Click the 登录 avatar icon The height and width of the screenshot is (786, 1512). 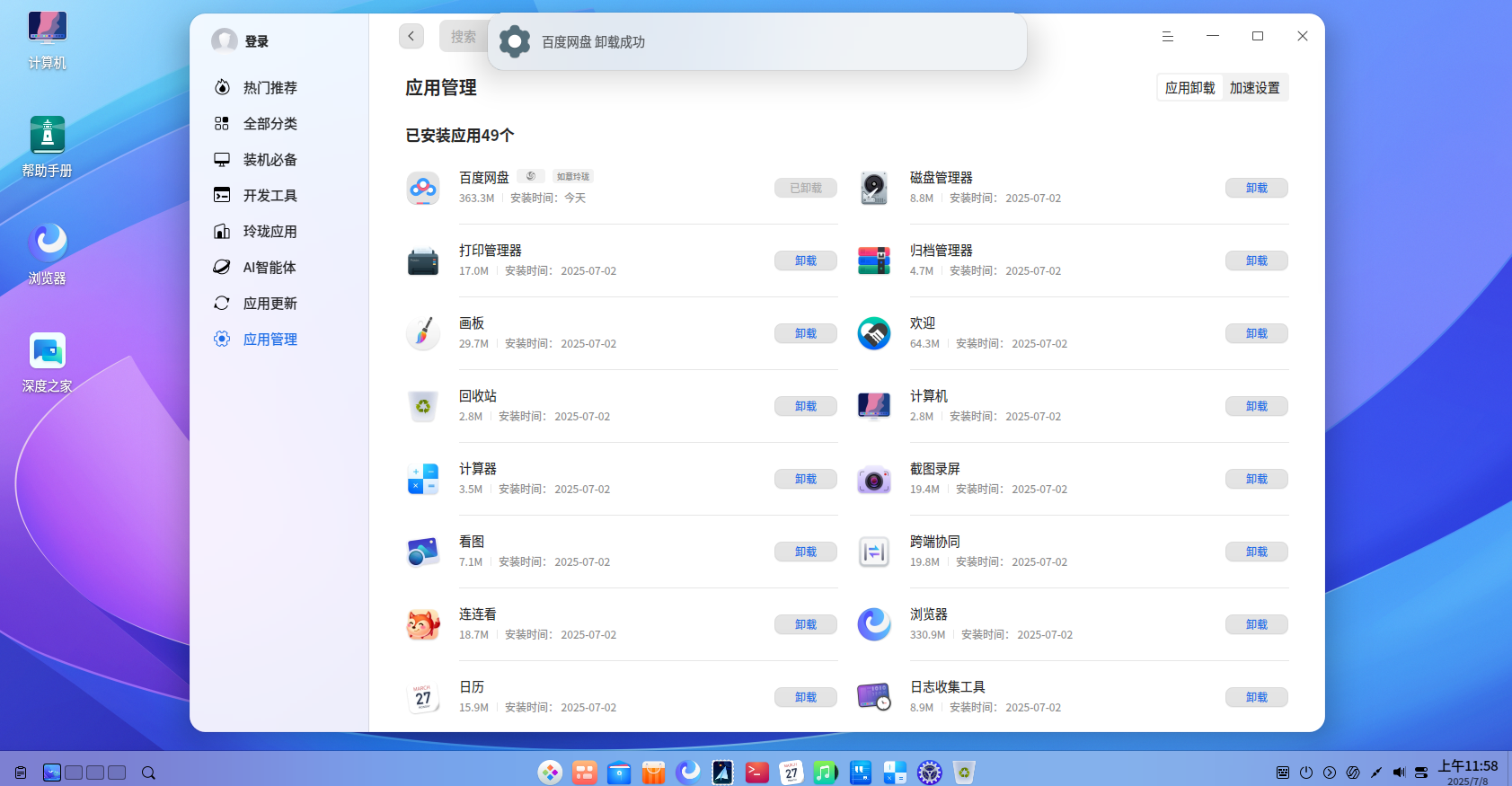(x=224, y=40)
